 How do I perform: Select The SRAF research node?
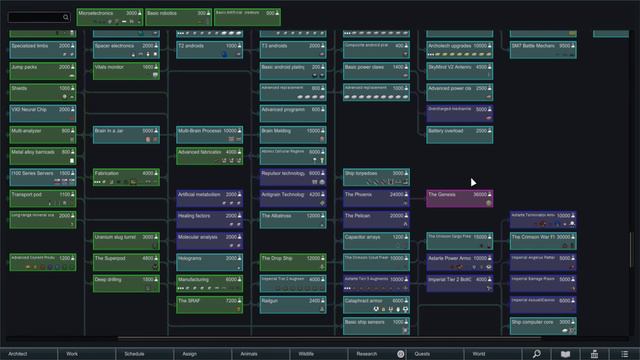209,305
